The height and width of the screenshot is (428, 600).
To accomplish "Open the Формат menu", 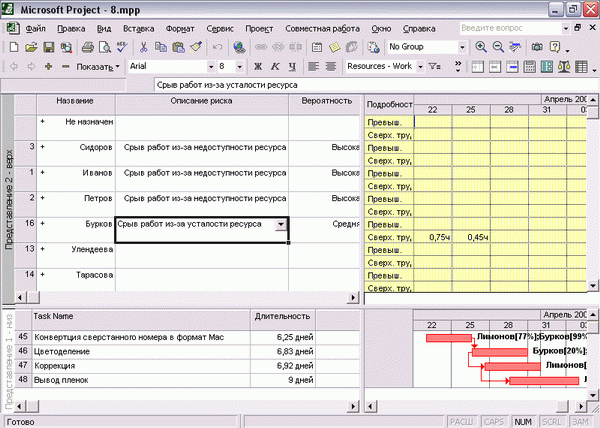I will 180,28.
